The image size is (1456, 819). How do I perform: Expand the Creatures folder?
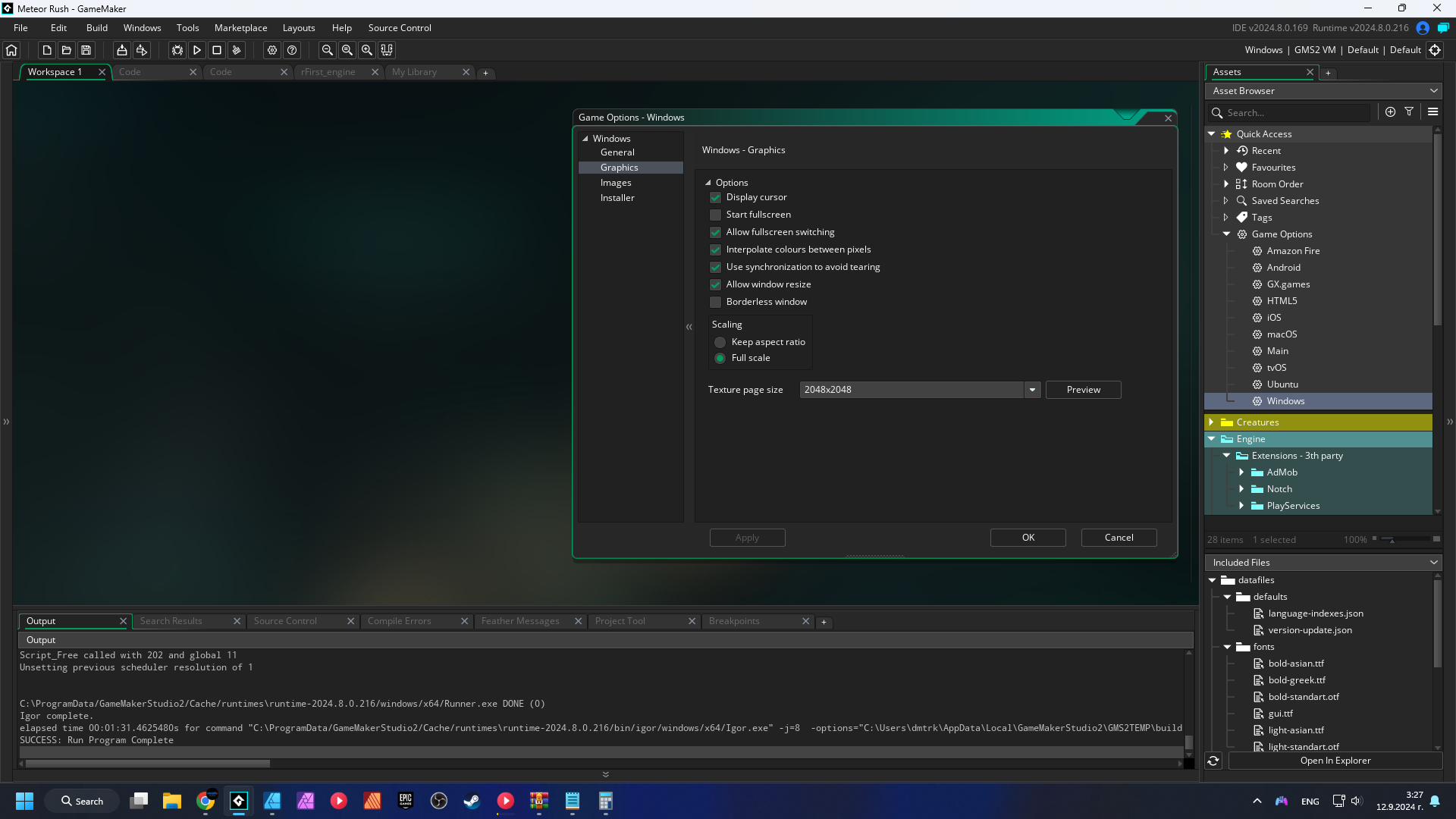coord(1211,422)
